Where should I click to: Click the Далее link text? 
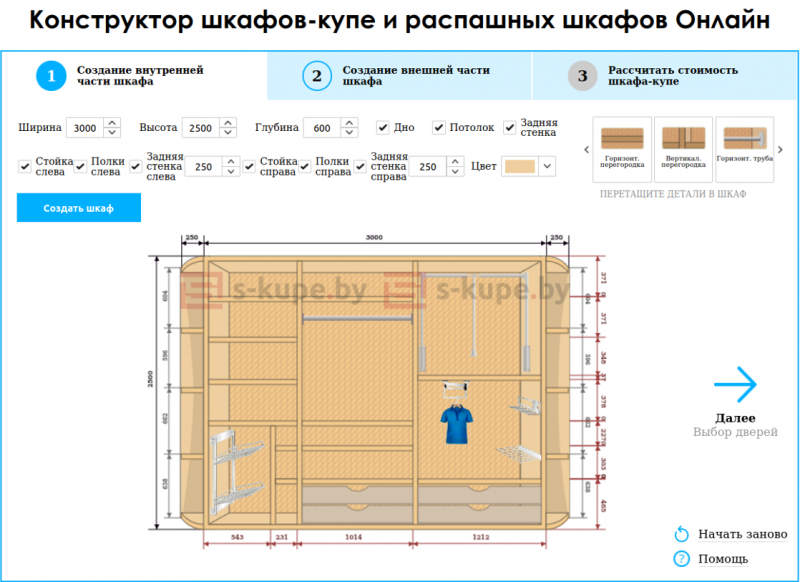pos(735,418)
